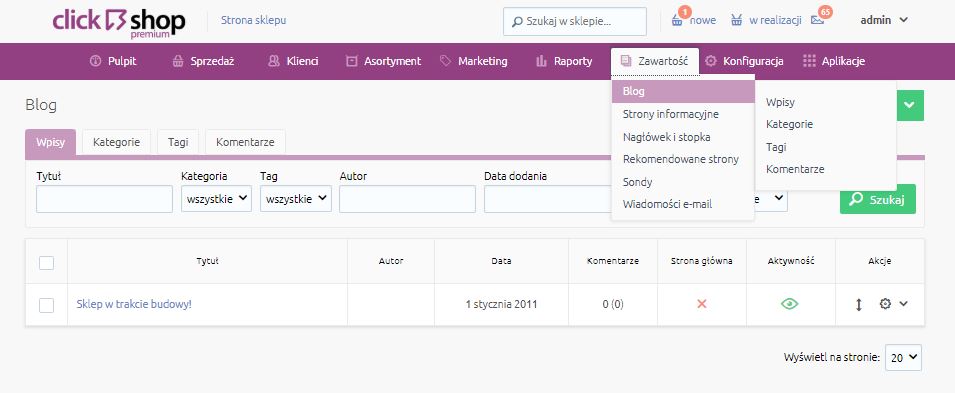Image resolution: width=955 pixels, height=393 pixels.
Task: Expand the admin user menu
Action: 884,20
